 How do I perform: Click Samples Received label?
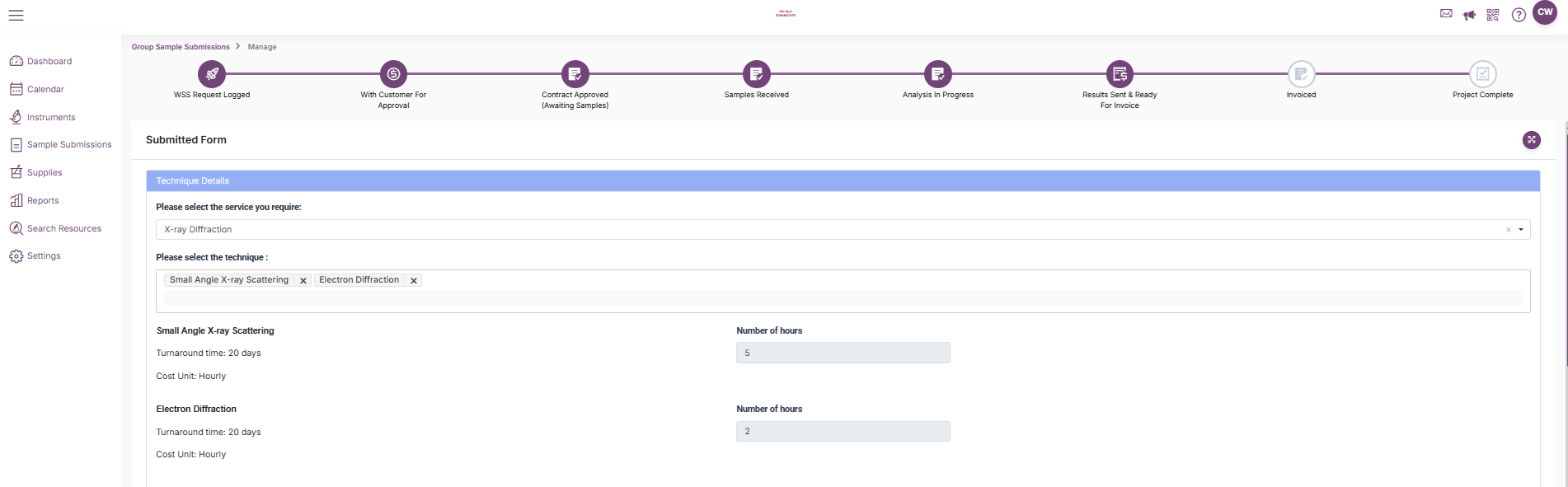756,95
